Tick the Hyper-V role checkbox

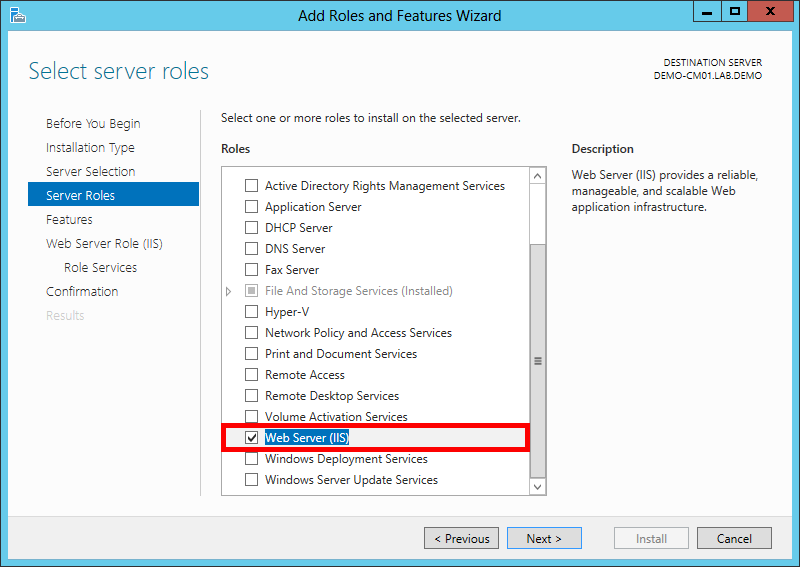[252, 312]
